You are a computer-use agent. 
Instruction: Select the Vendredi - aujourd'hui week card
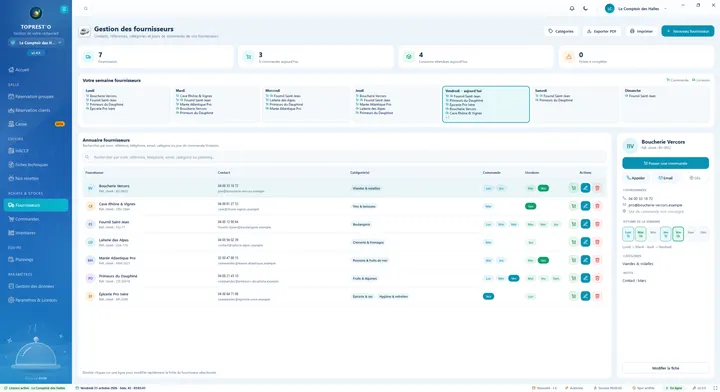point(486,104)
